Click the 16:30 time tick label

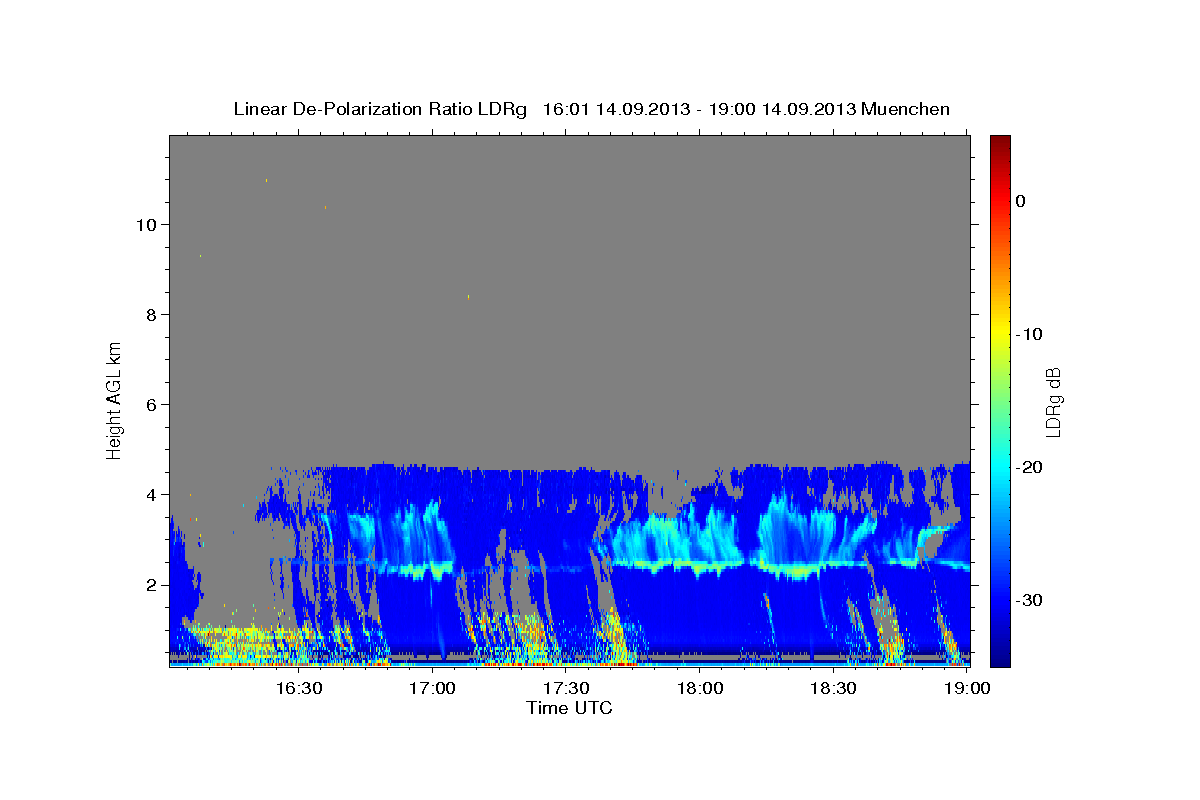pos(298,688)
